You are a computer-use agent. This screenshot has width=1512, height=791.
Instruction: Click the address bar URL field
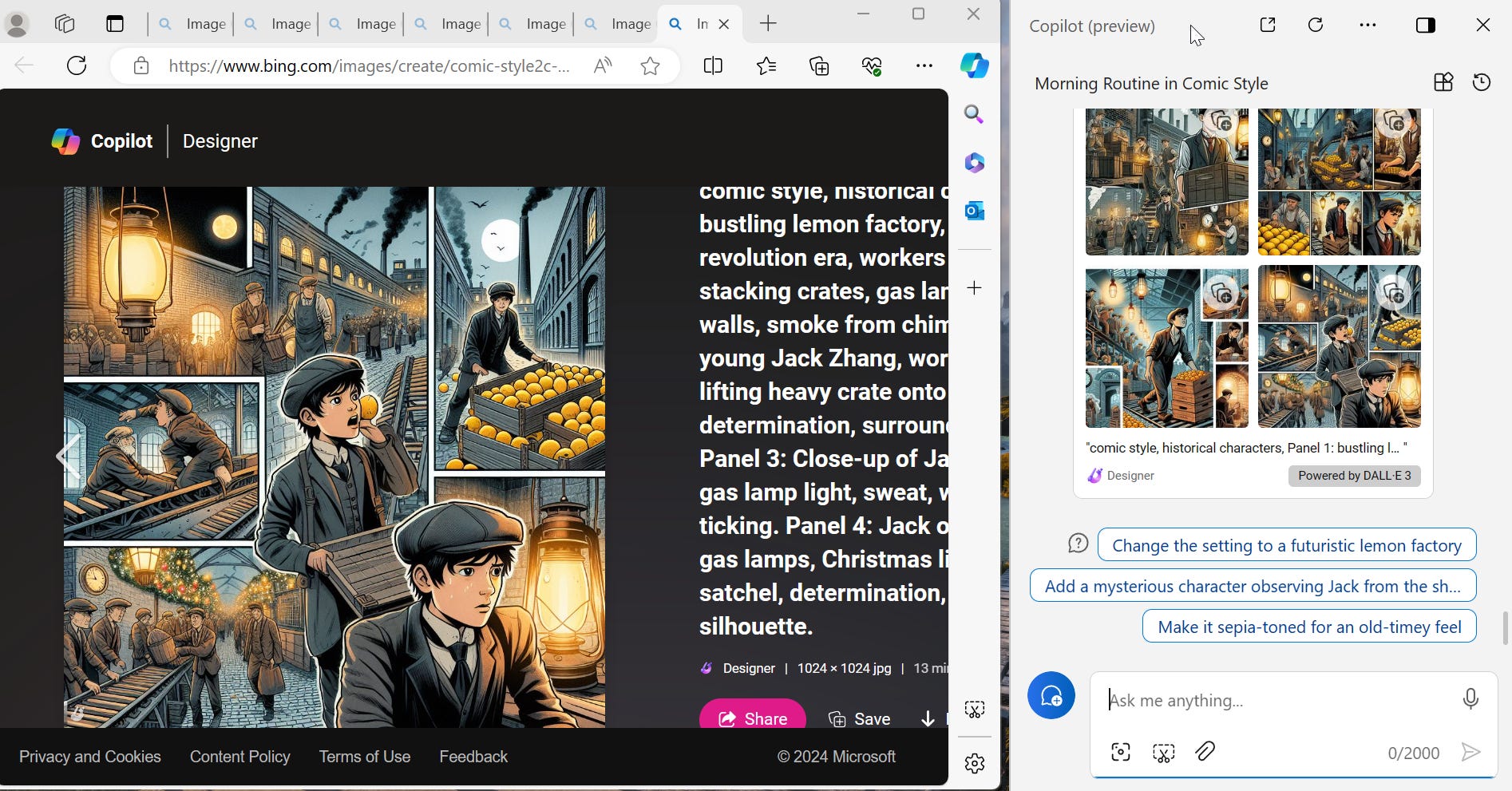(x=369, y=65)
